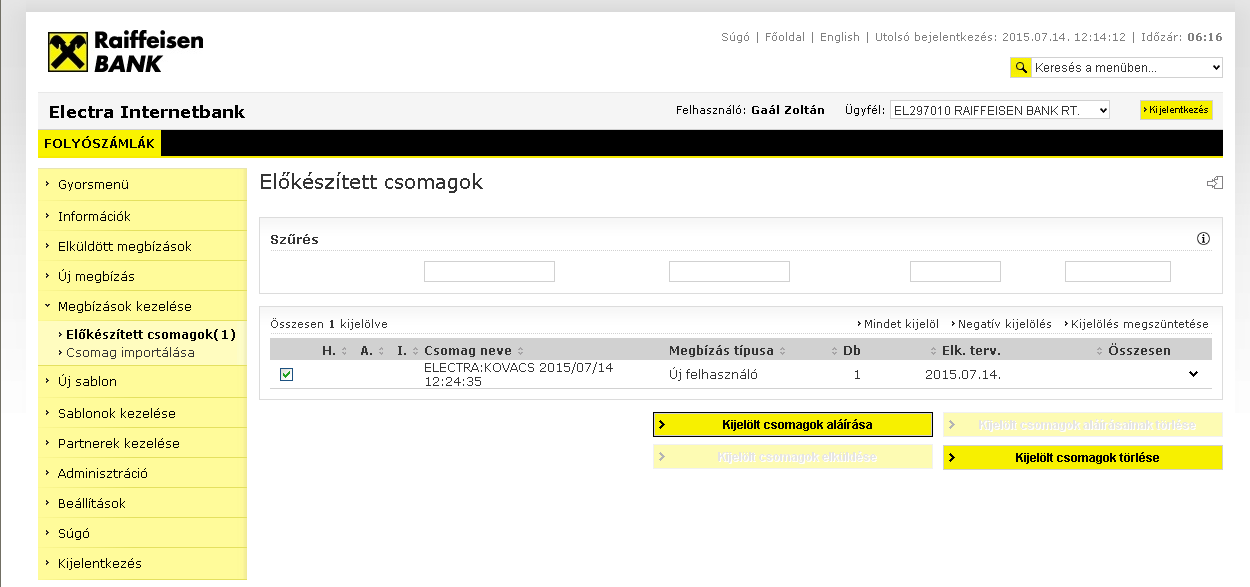Select the FOLYÓSZÁMLÁK tab
The width and height of the screenshot is (1250, 587).
point(99,143)
